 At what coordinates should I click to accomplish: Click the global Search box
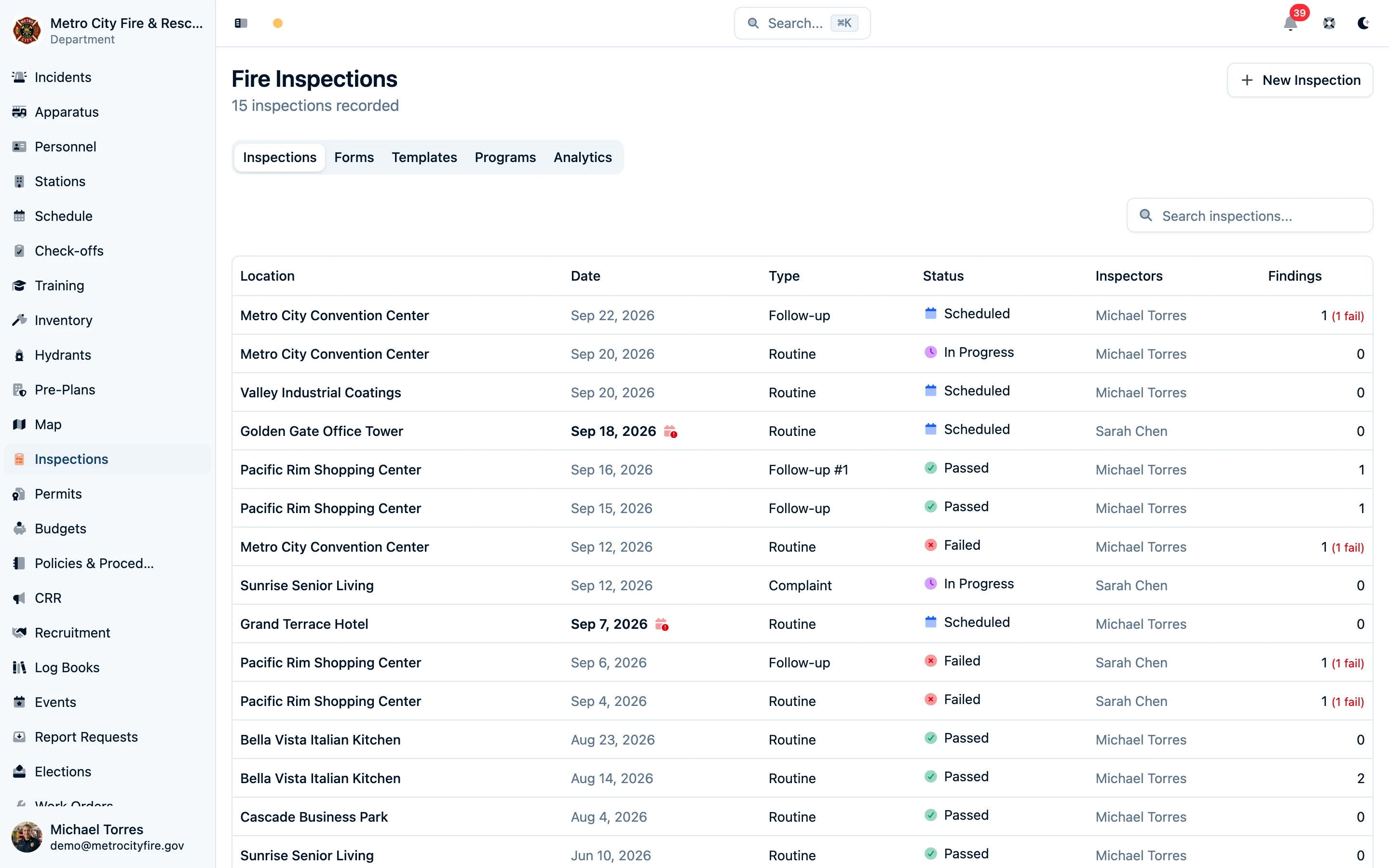(803, 23)
